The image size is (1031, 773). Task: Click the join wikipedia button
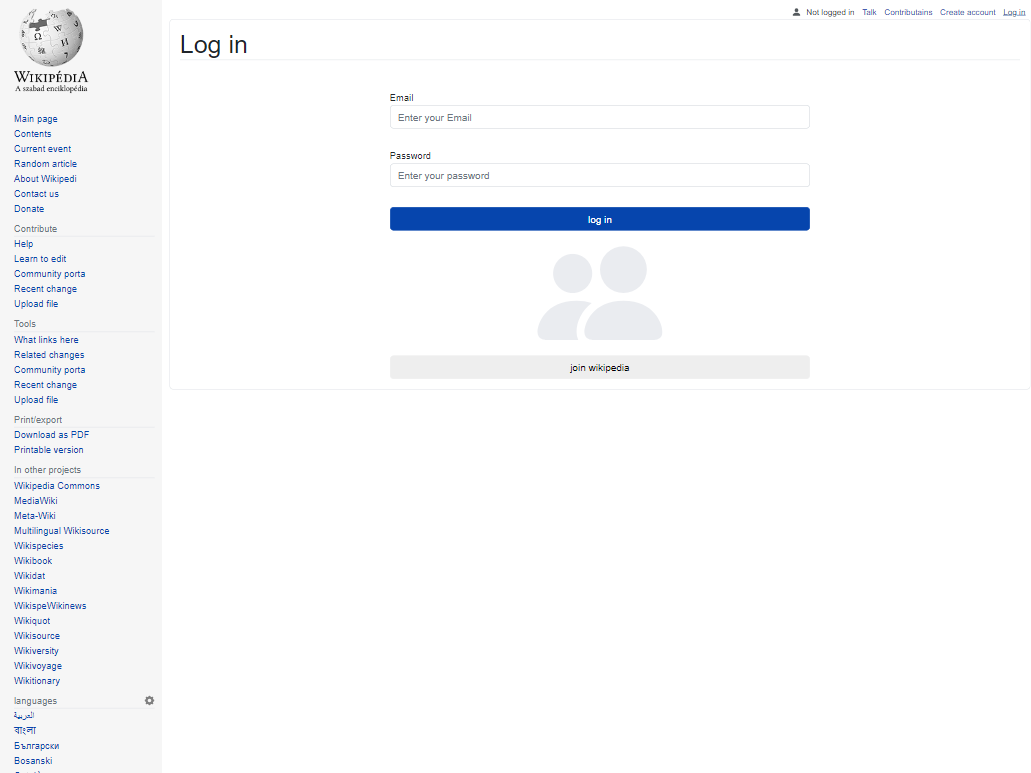[x=600, y=367]
